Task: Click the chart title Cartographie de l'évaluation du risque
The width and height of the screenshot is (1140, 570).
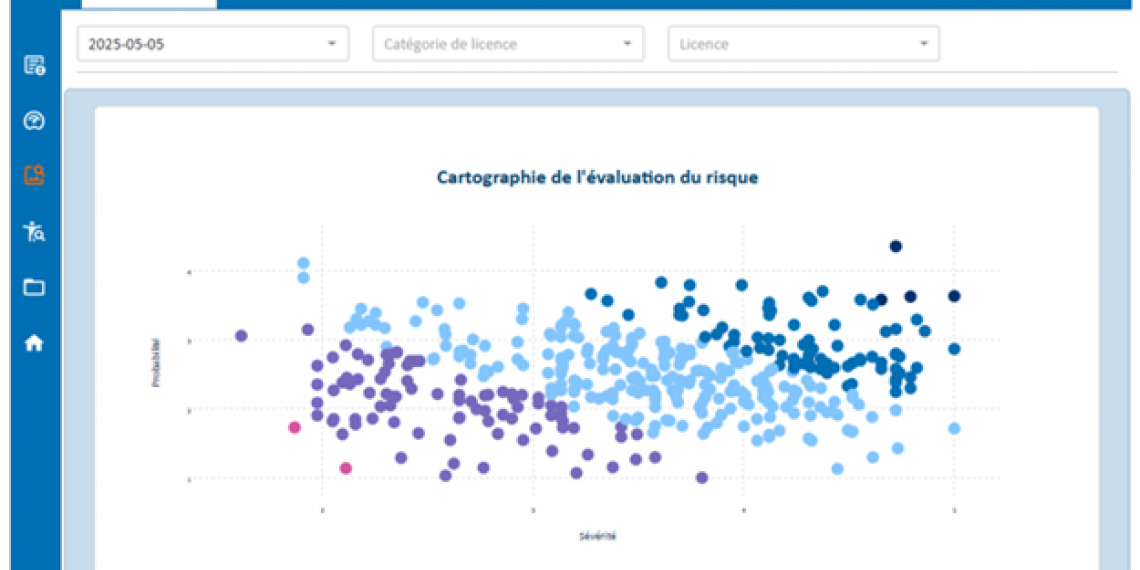Action: 597,177
